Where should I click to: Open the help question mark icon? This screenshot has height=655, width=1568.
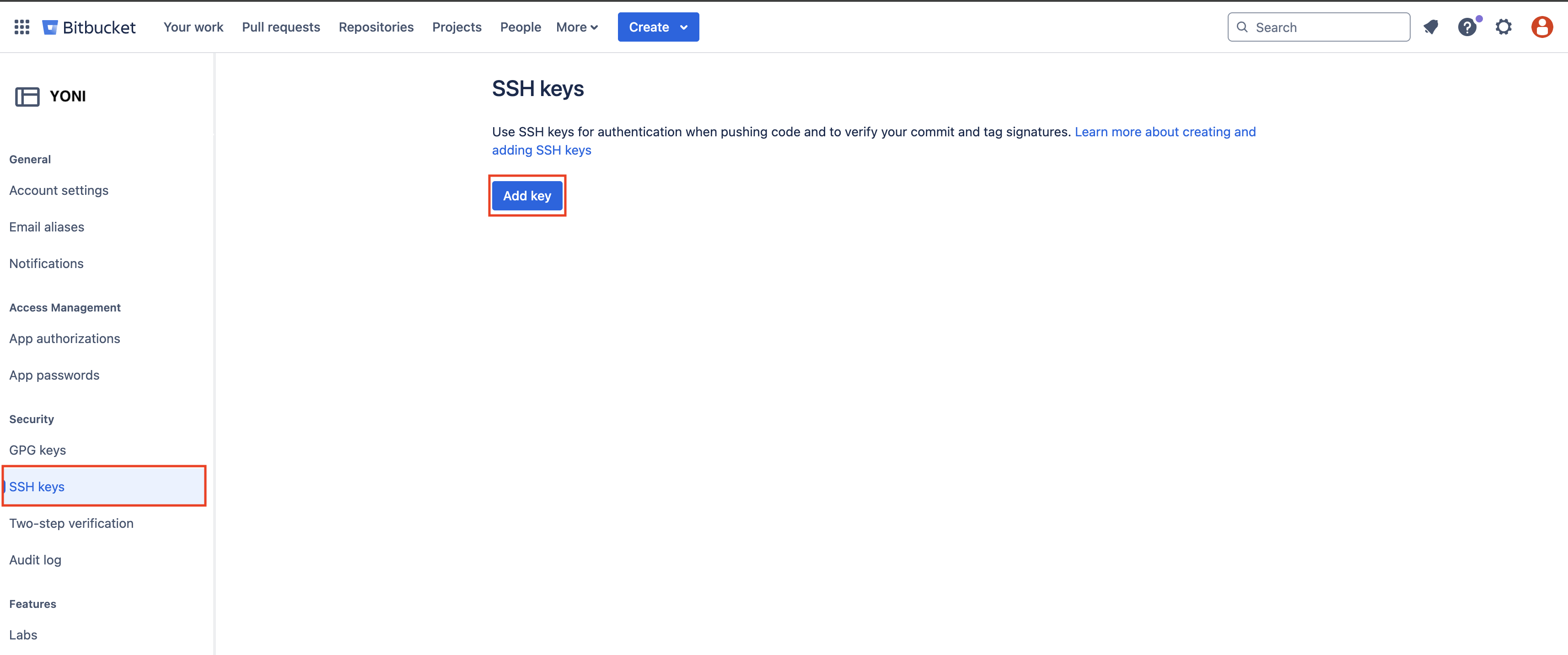1467,27
